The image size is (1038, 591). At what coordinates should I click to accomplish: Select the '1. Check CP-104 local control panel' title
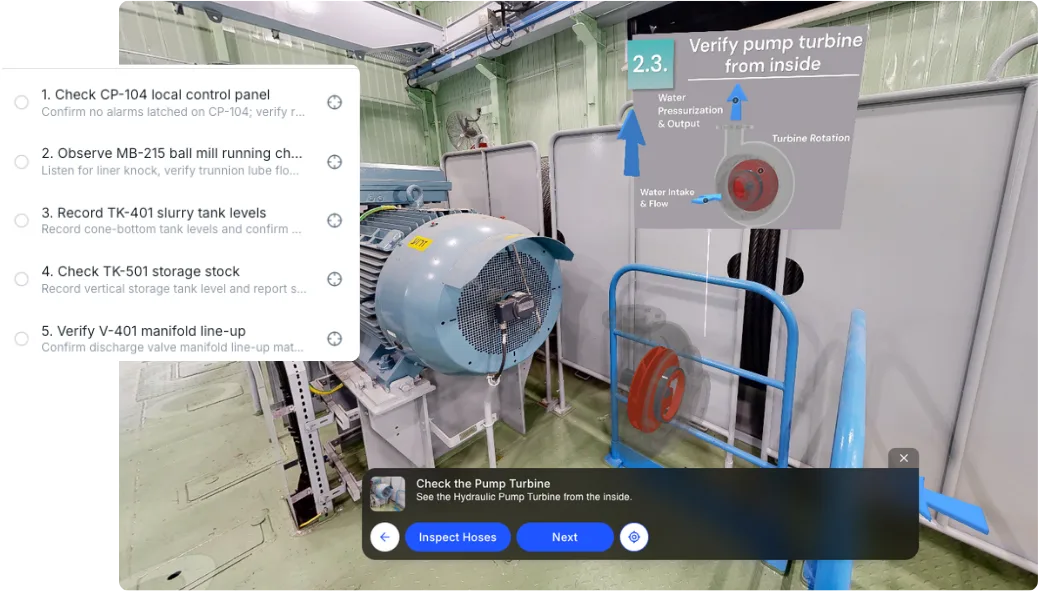[156, 95]
